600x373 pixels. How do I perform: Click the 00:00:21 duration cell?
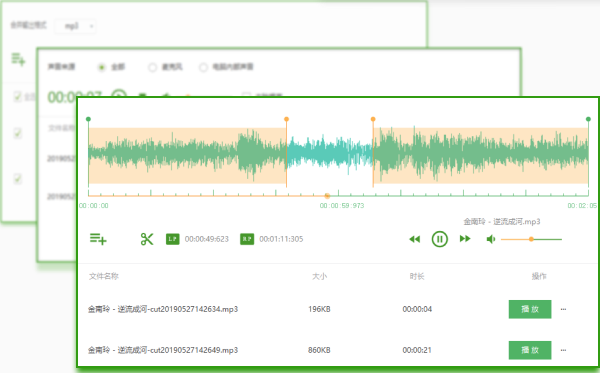click(417, 350)
